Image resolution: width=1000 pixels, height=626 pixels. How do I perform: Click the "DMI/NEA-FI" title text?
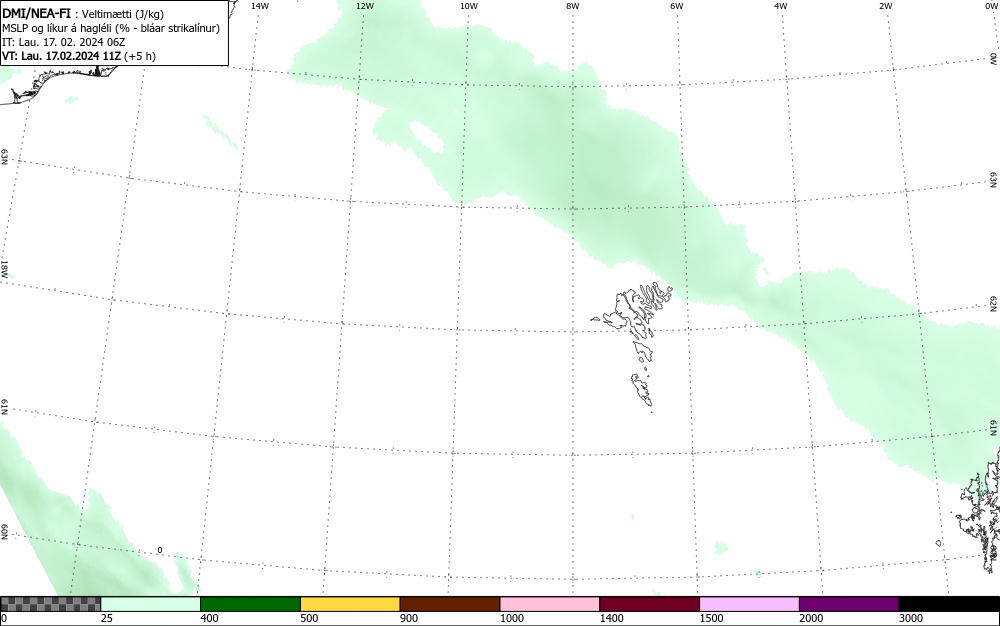[x=36, y=13]
